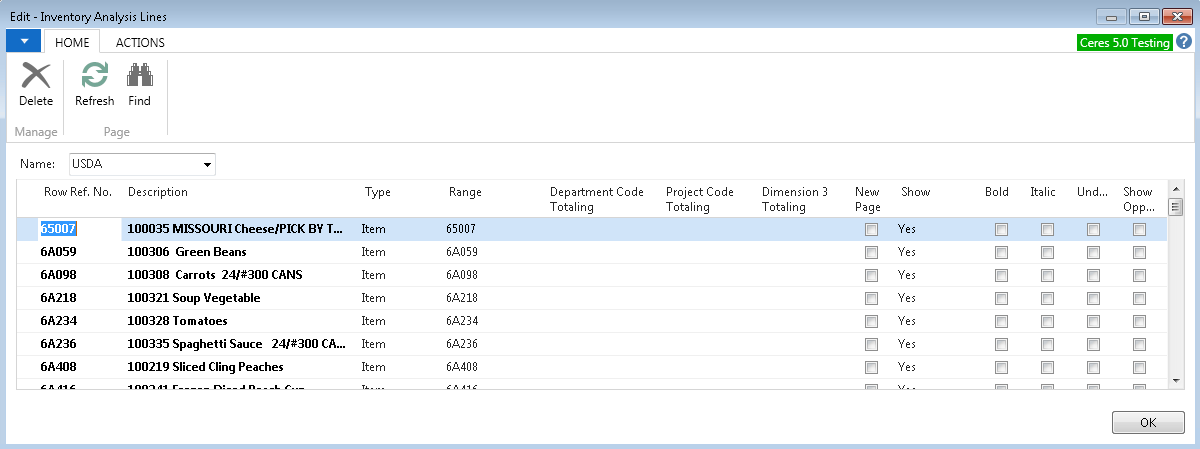Open the blue application menu dropdown button

[x=23, y=41]
